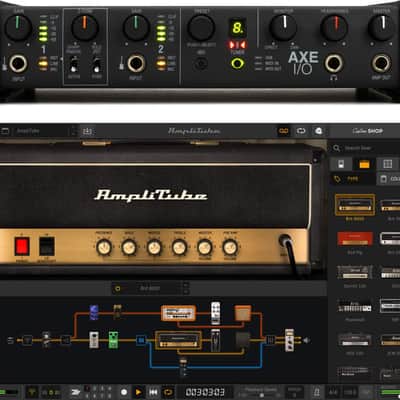Flip the JFET/Pure switch on AXE I/O
This screenshot has height=400, width=400.
tap(97, 65)
